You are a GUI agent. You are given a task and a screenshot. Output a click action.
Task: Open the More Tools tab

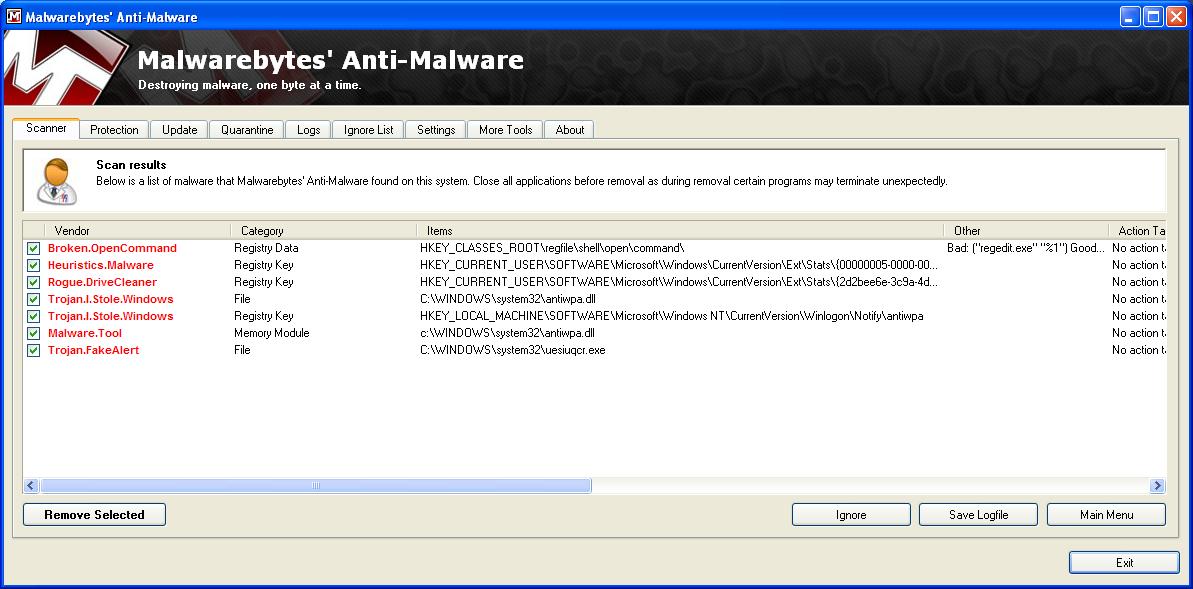pyautogui.click(x=505, y=130)
